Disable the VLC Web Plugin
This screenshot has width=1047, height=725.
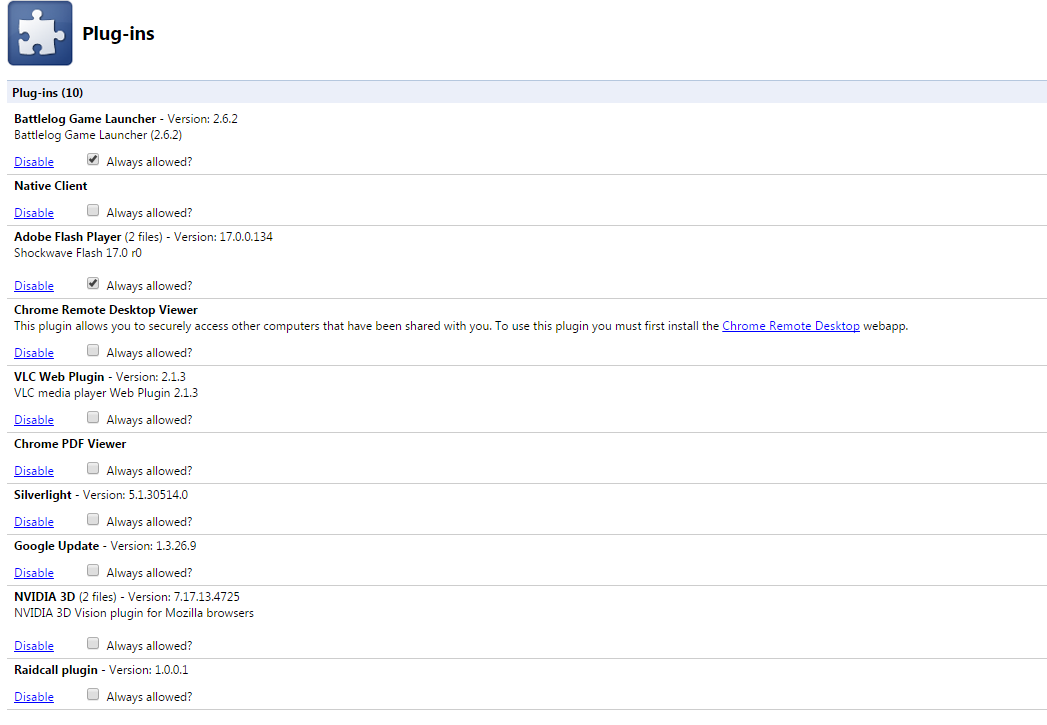click(34, 420)
